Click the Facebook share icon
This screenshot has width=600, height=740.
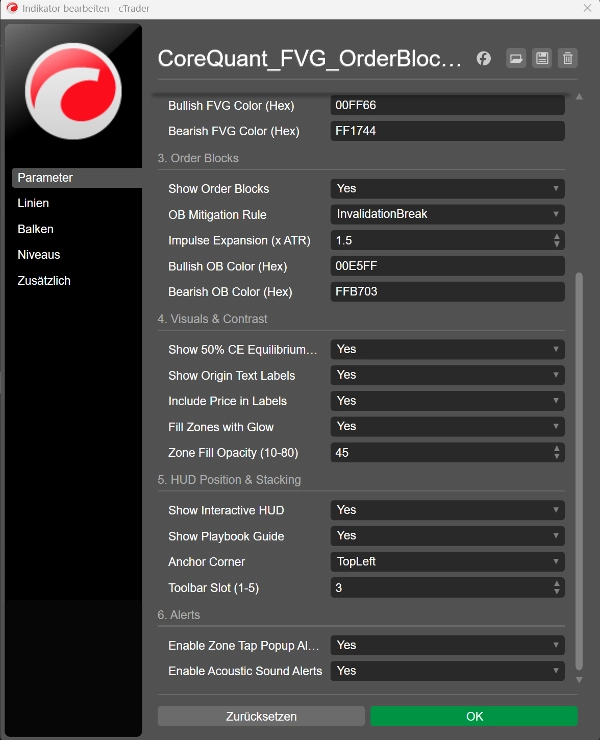(x=483, y=59)
